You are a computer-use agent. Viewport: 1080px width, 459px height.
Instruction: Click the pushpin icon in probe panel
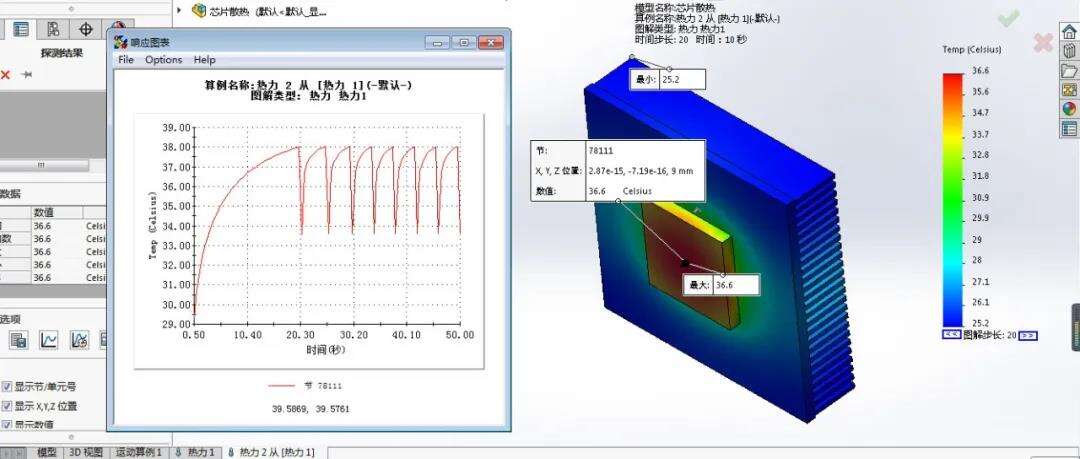26,74
